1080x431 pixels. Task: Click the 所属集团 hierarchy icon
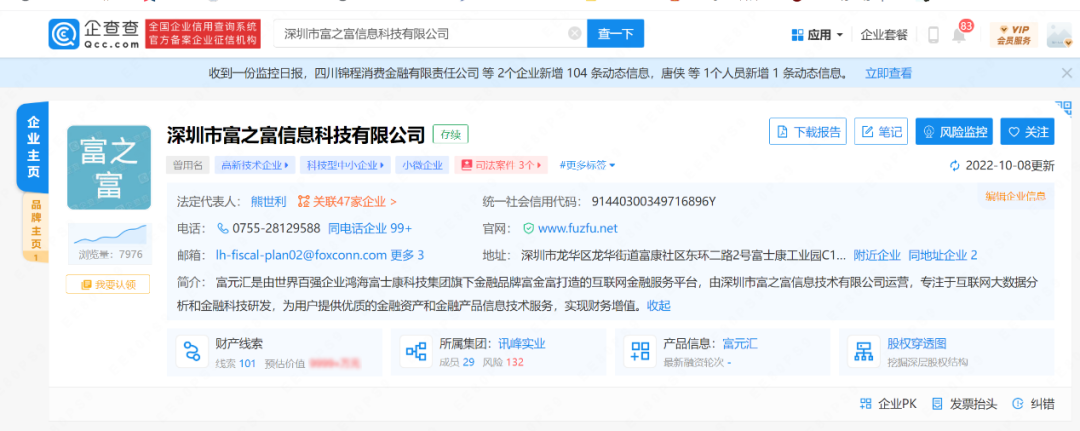[414, 351]
